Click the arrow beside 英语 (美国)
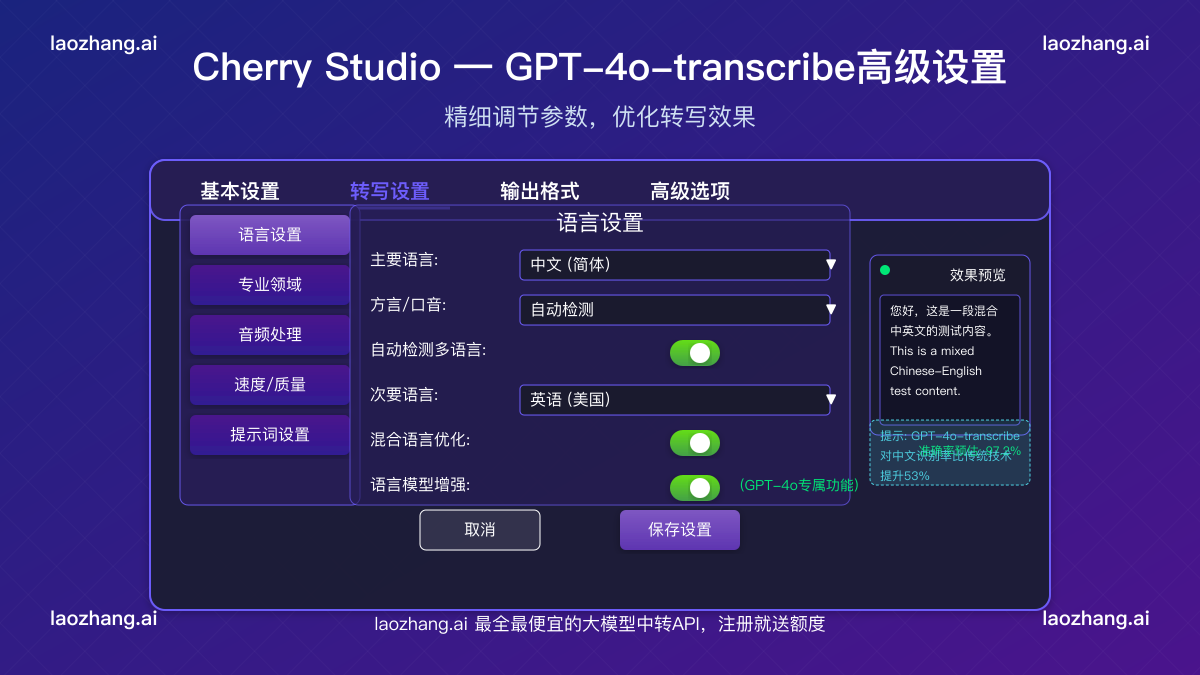The image size is (1200, 675). [x=830, y=400]
